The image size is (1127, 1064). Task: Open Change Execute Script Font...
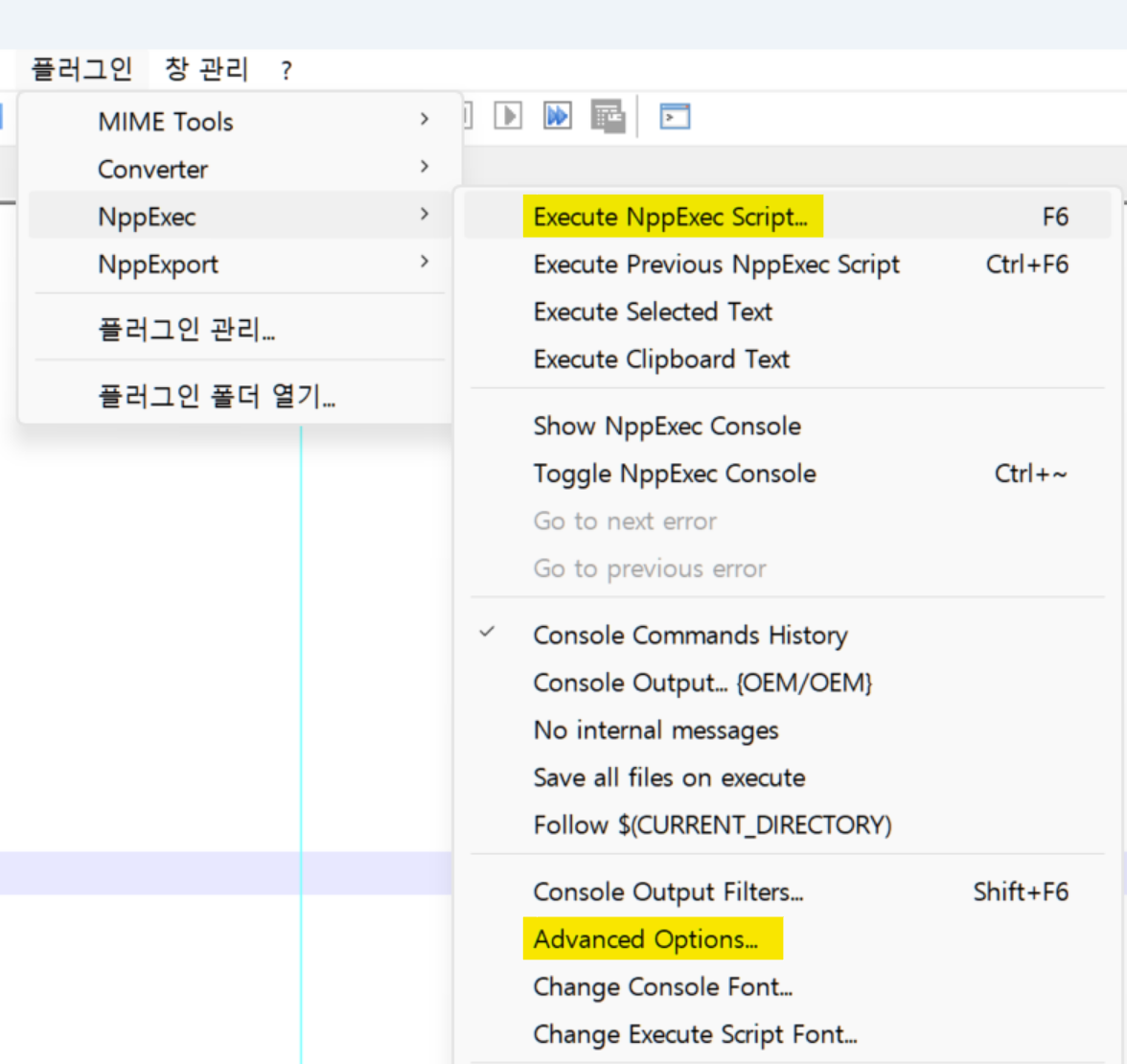(788, 1033)
